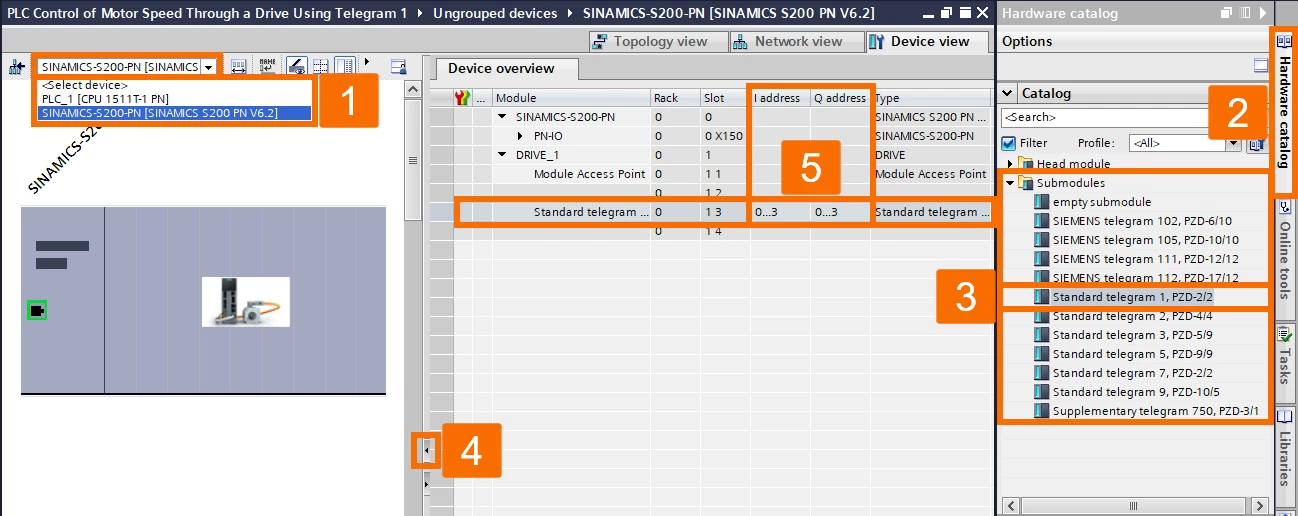Open the device selector dropdown arrow

[x=208, y=67]
